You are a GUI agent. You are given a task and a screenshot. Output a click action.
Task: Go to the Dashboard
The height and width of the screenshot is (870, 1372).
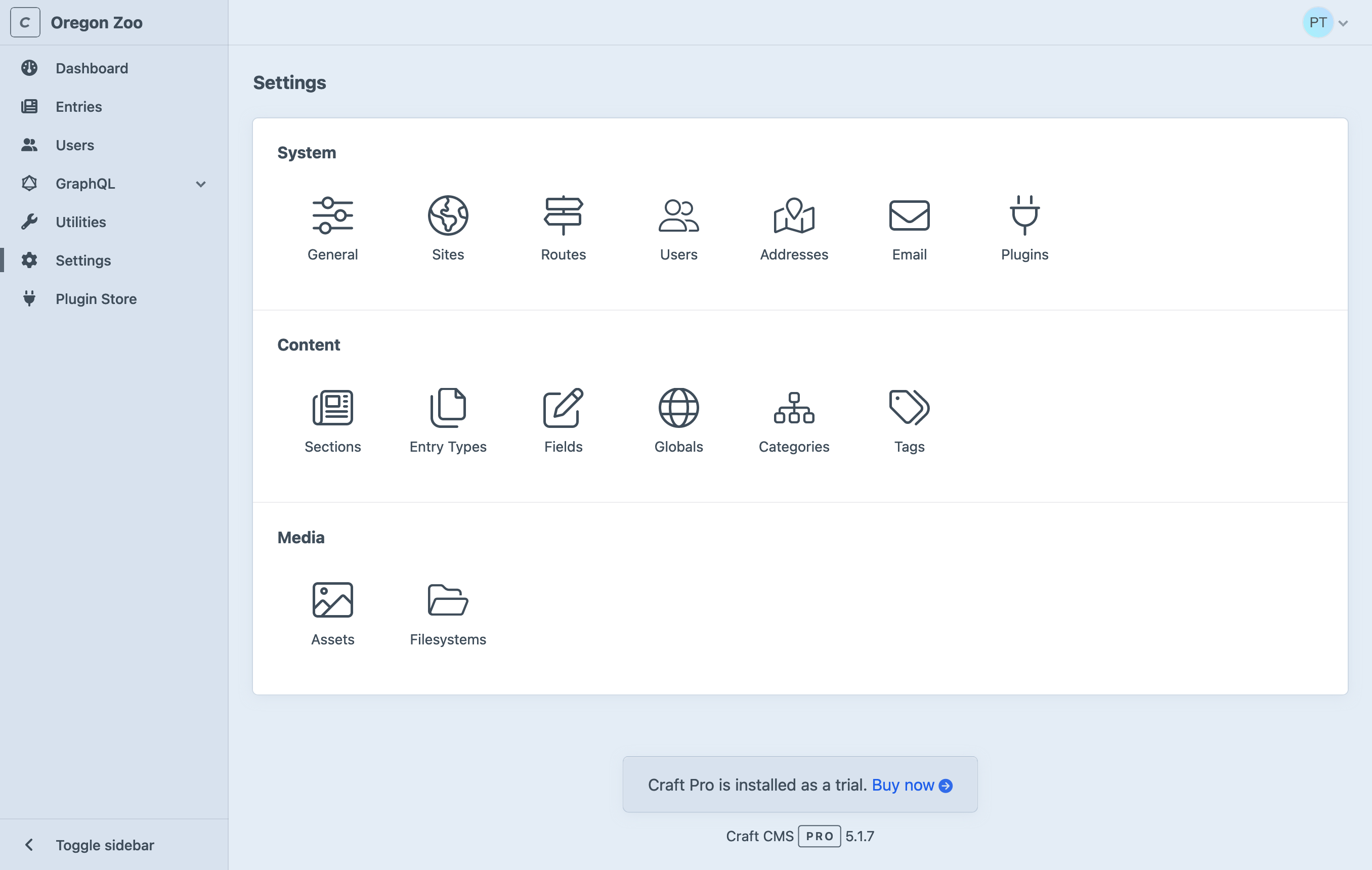[x=92, y=68]
